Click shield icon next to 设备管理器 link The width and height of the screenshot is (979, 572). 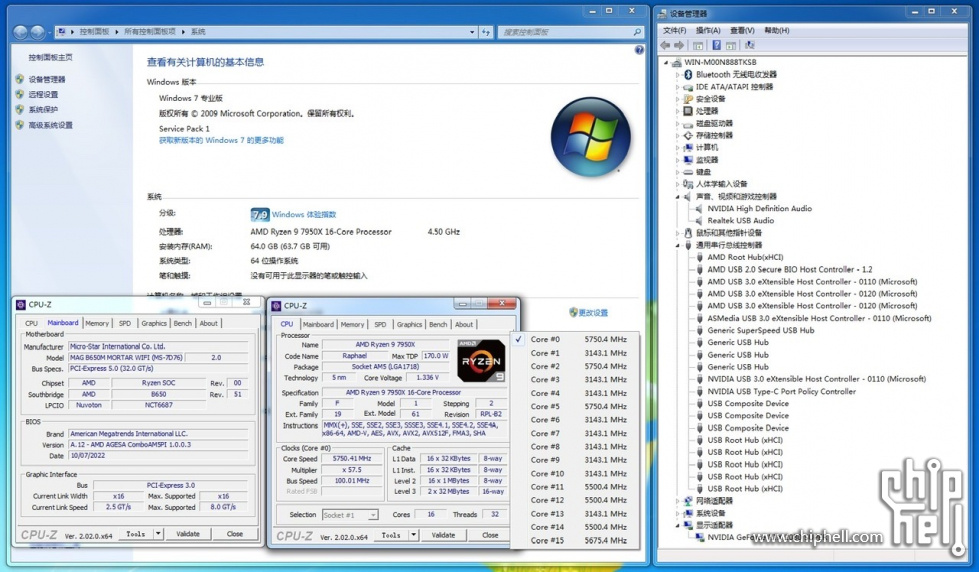[20, 79]
